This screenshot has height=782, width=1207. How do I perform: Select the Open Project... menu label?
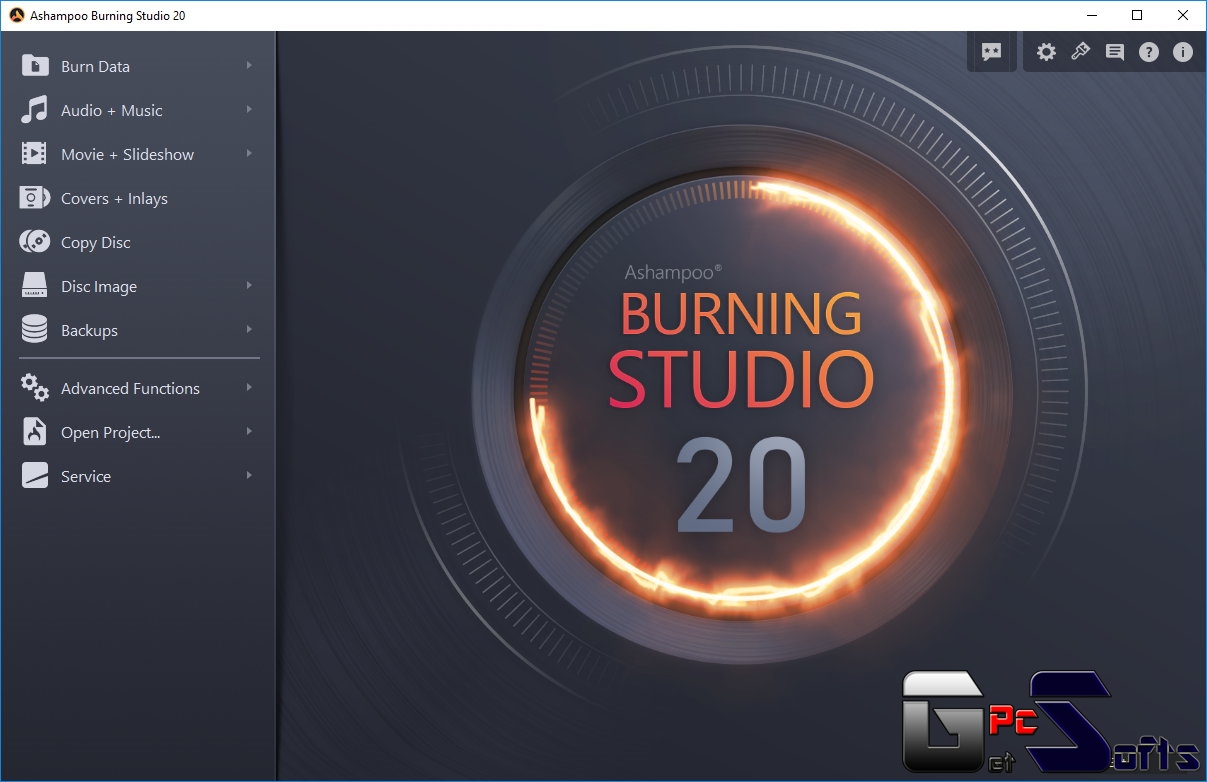111,433
